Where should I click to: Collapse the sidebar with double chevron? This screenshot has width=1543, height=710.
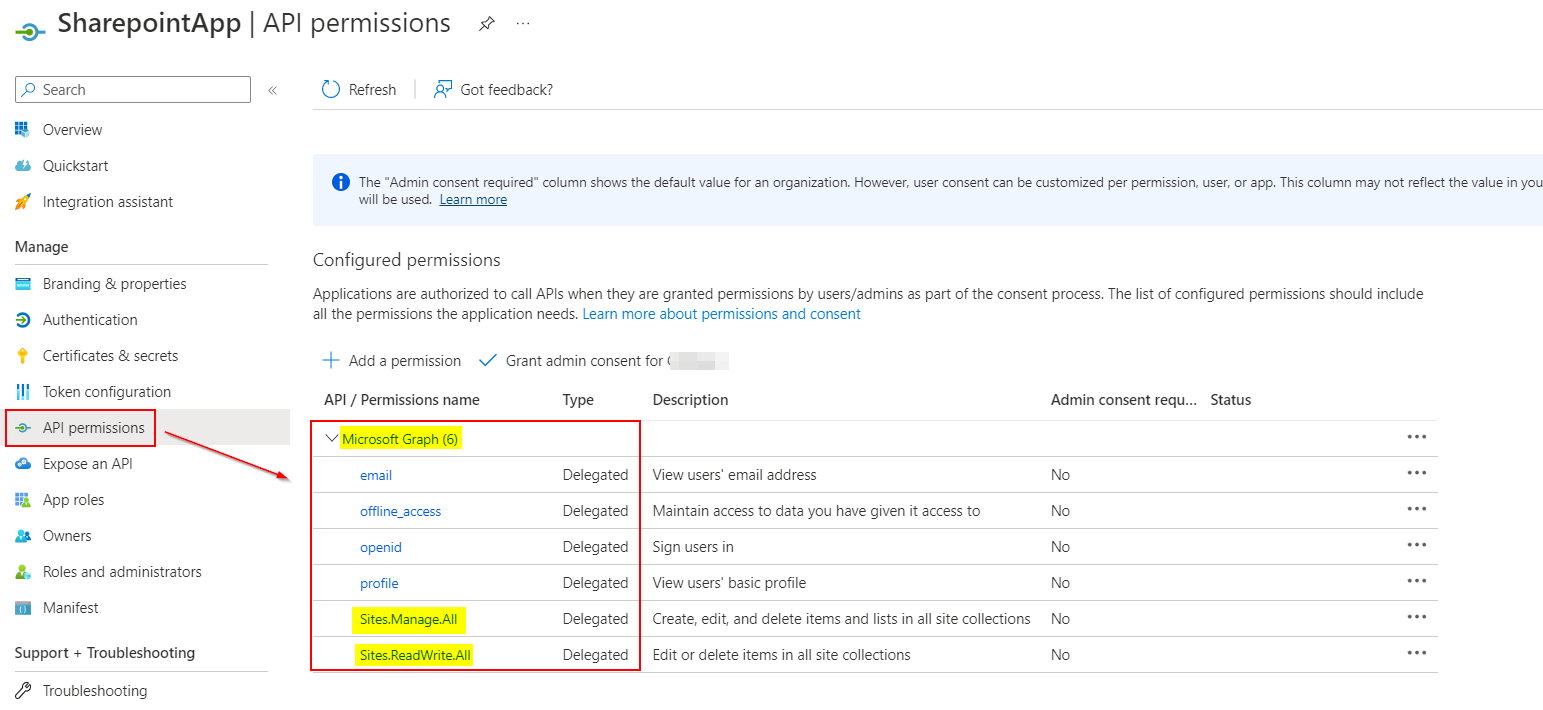point(272,90)
